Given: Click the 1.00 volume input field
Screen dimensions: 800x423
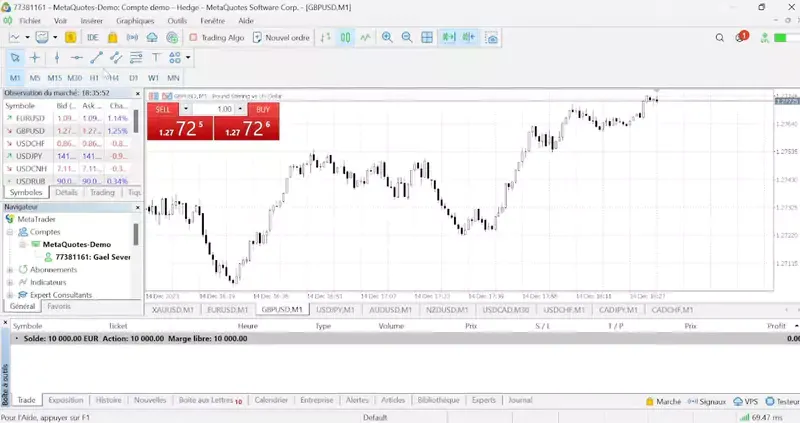Looking at the screenshot, I should [x=213, y=109].
